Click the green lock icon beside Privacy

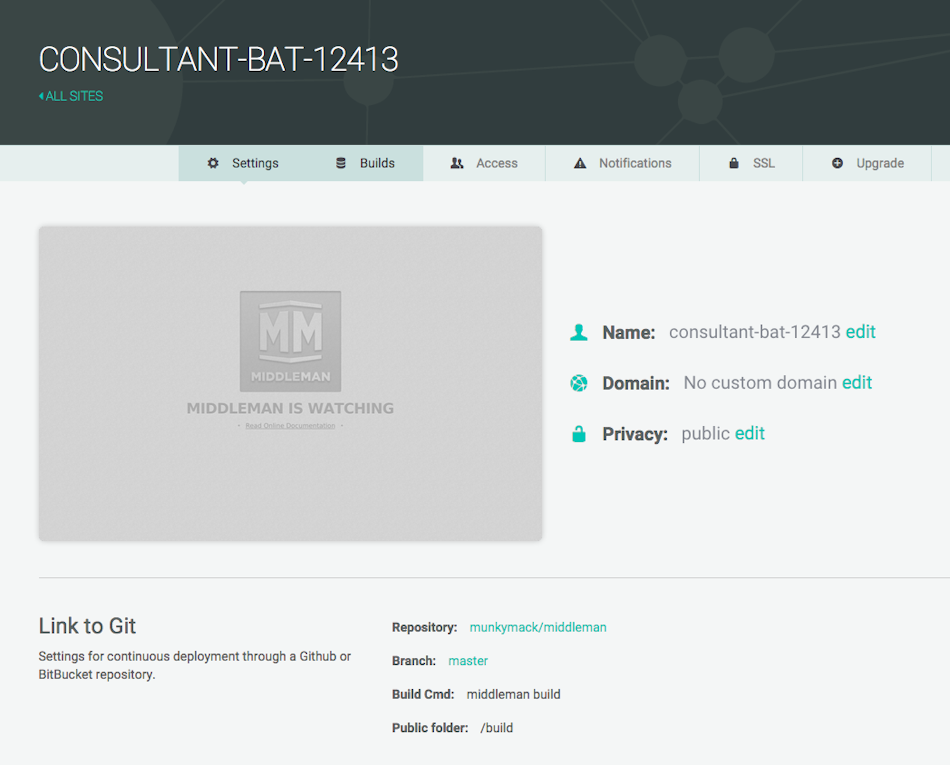pos(579,434)
